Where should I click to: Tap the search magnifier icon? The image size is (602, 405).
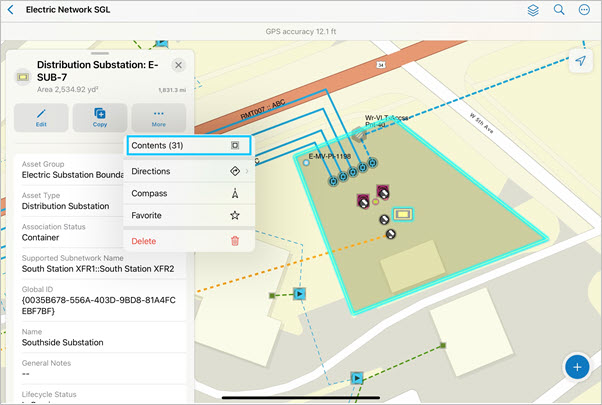pos(559,10)
